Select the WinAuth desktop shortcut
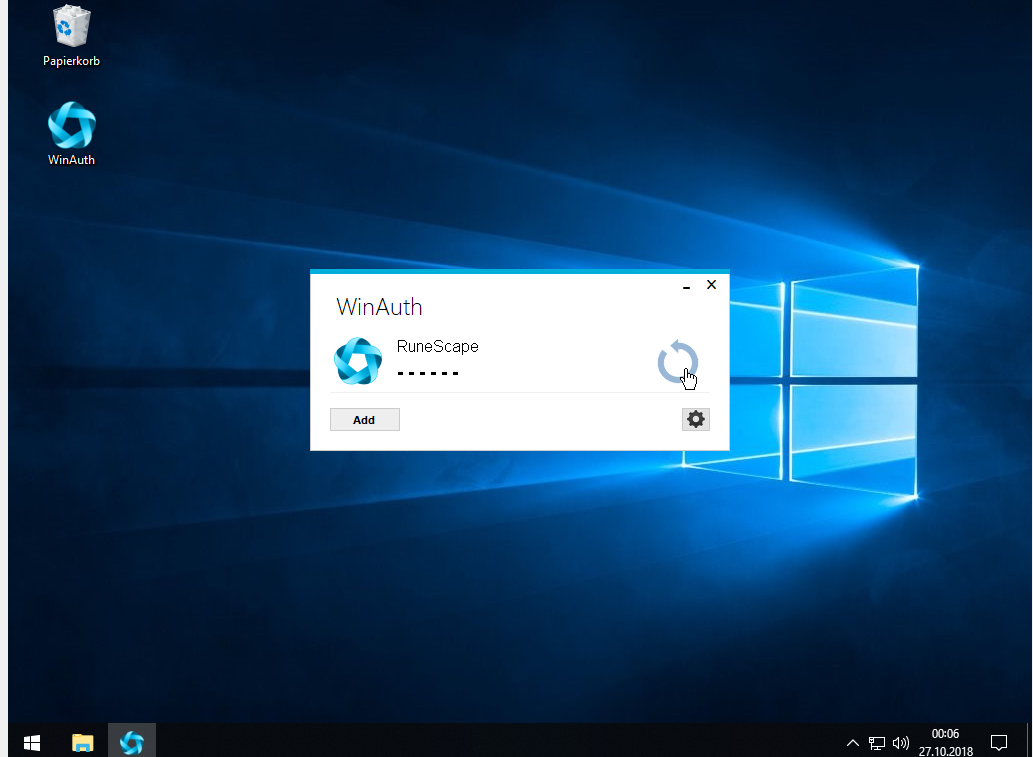 [x=71, y=133]
